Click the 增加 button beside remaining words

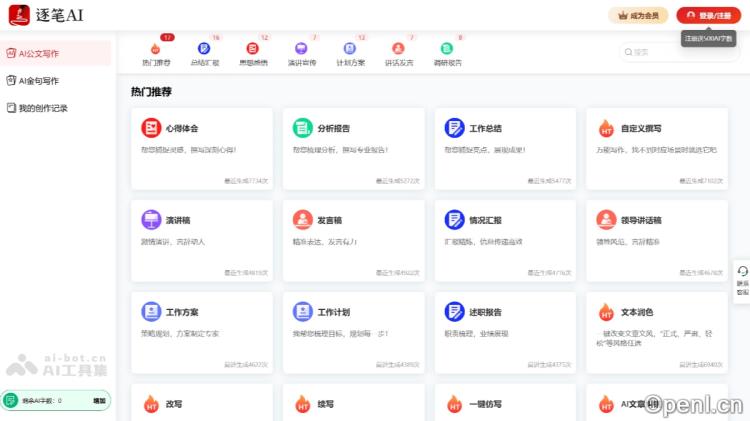pos(99,401)
